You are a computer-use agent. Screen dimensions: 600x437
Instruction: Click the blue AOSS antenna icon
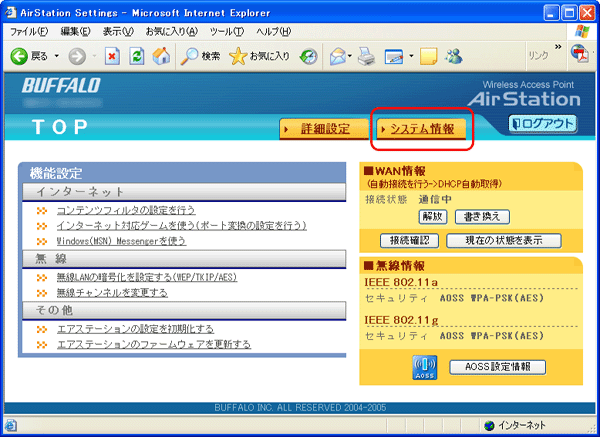coord(424,367)
